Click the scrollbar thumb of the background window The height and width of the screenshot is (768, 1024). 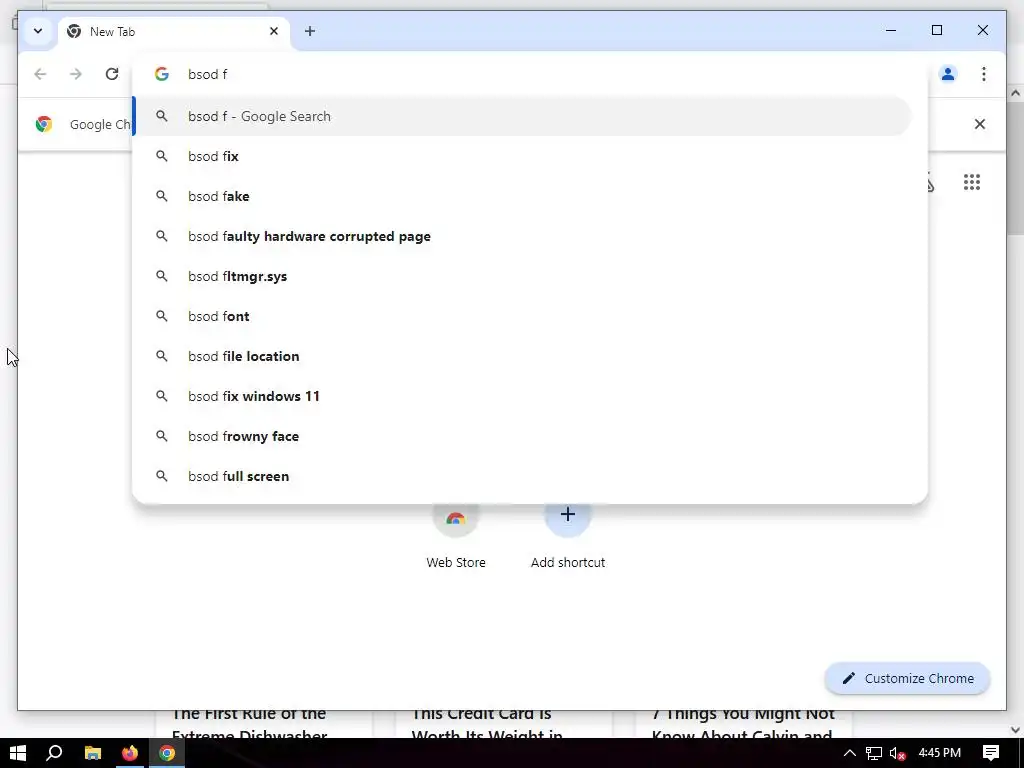[1016, 169]
